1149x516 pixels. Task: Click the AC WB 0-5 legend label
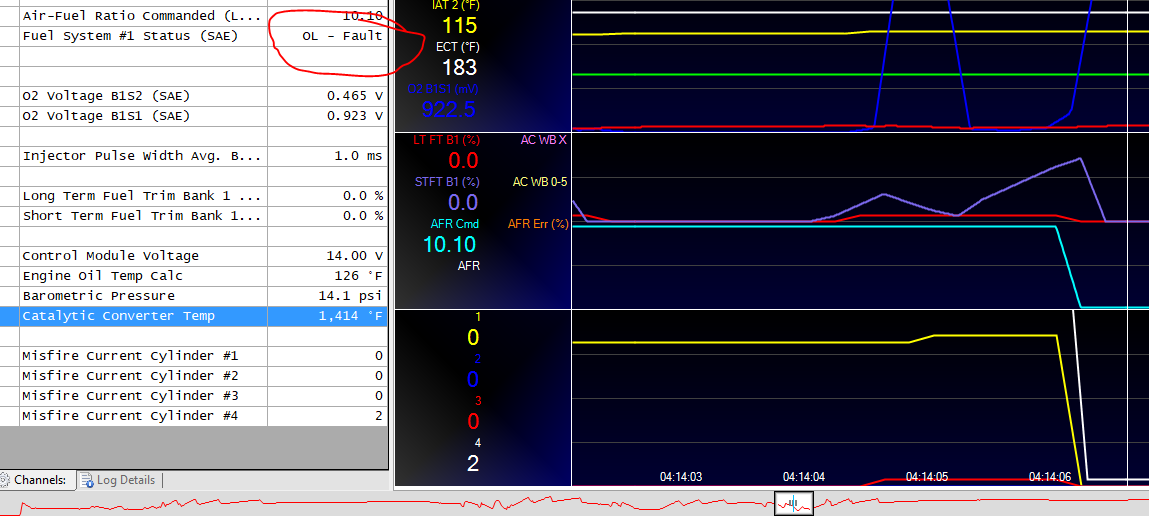[x=539, y=182]
